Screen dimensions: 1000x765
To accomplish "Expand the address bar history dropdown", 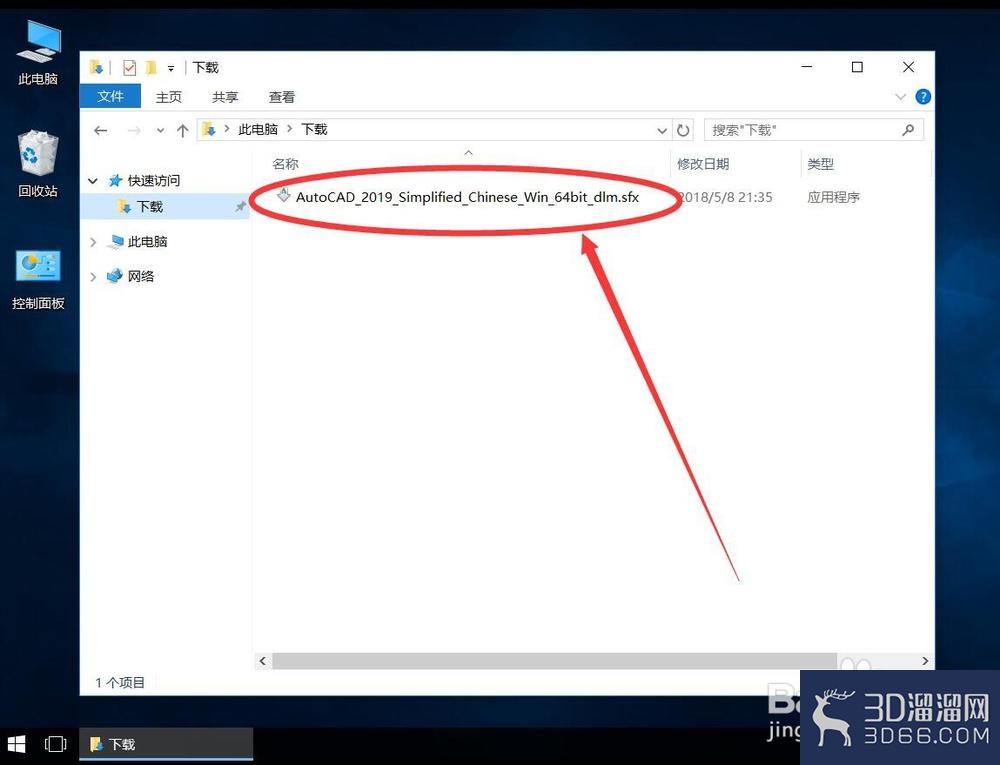I will point(662,131).
